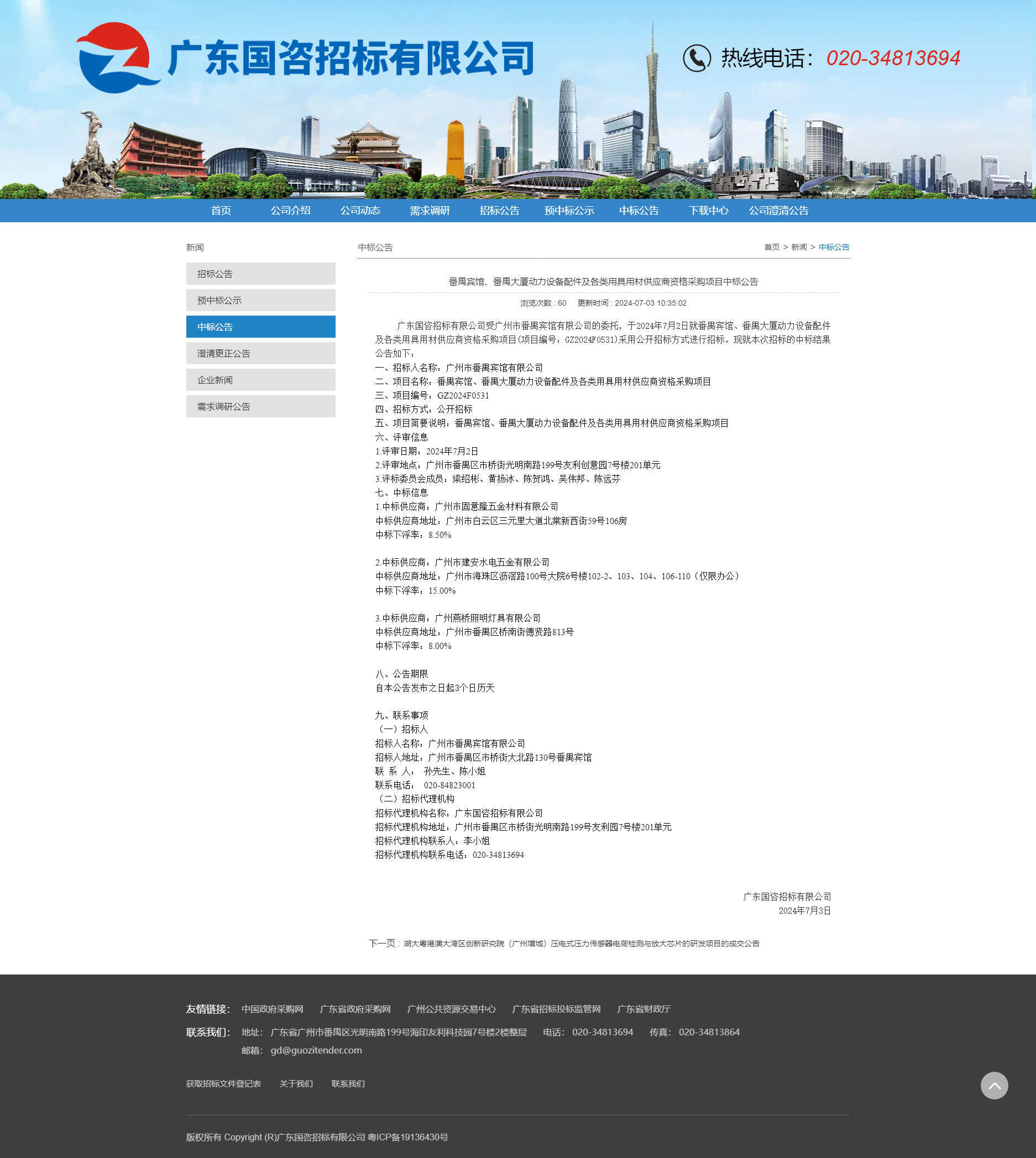Click the back-to-top arrow button

(994, 1086)
